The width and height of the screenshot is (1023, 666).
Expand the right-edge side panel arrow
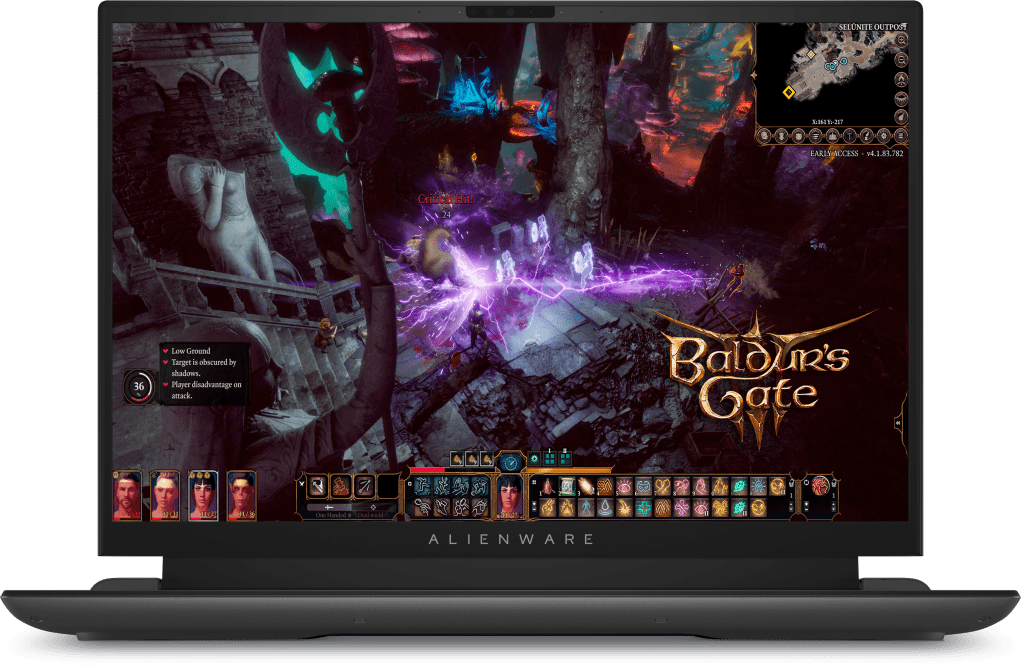tap(899, 423)
